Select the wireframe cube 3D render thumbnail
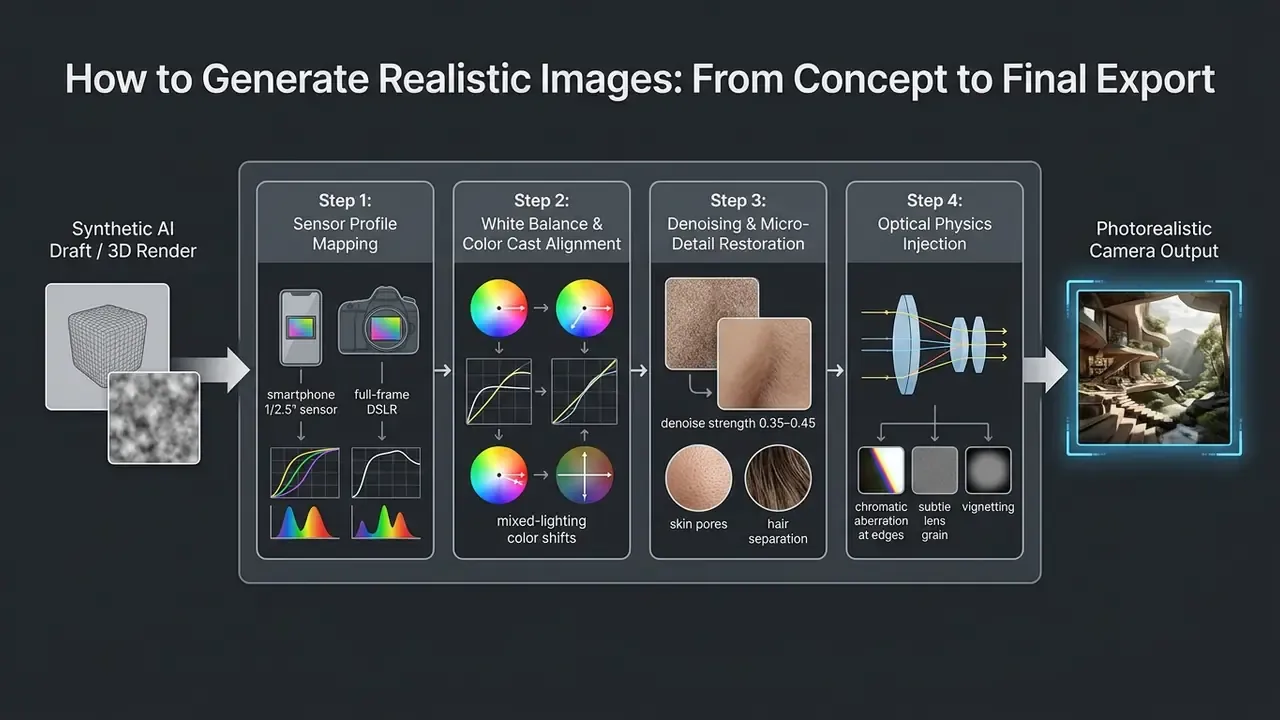1280x720 pixels. (107, 347)
